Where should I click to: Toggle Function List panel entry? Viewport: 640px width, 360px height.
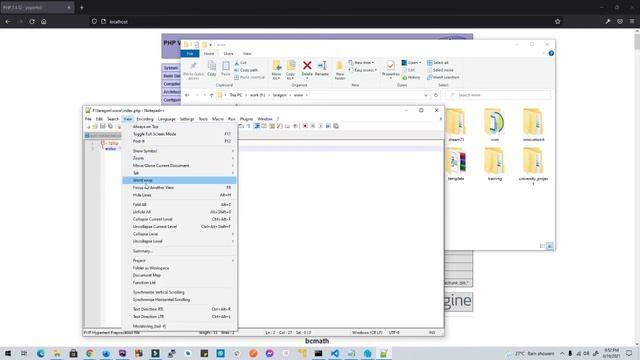click(179, 283)
